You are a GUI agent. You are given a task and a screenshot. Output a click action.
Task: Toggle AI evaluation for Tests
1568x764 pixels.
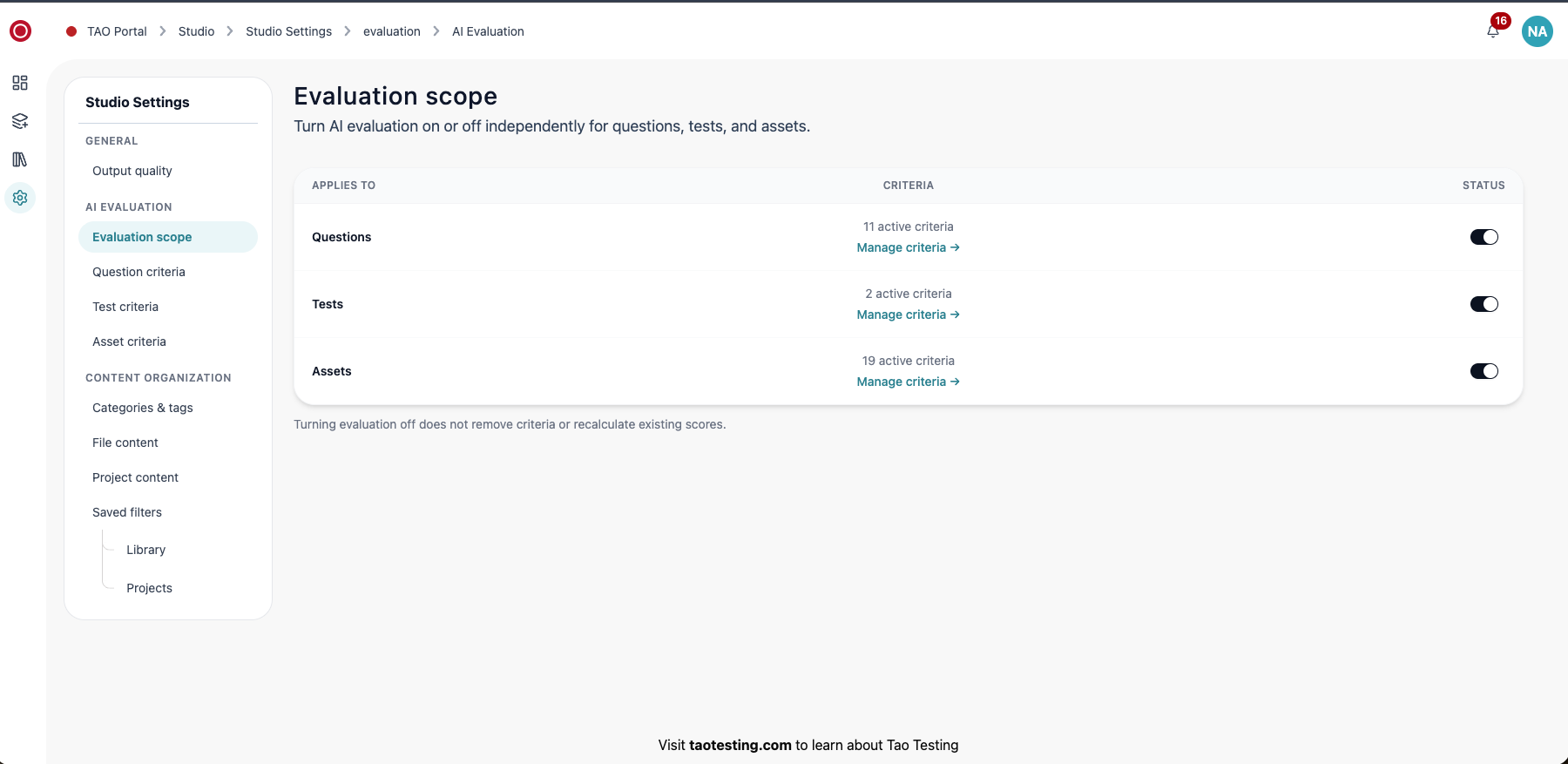click(1484, 304)
